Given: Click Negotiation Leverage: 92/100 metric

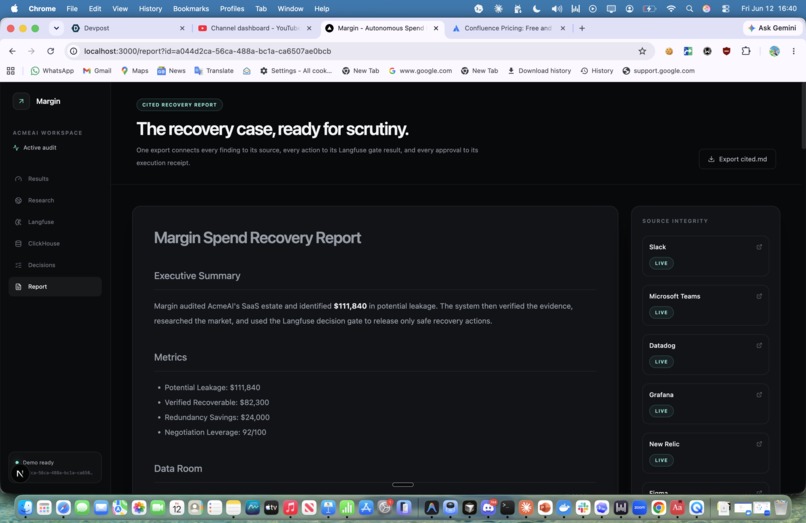Looking at the screenshot, I should (215, 432).
